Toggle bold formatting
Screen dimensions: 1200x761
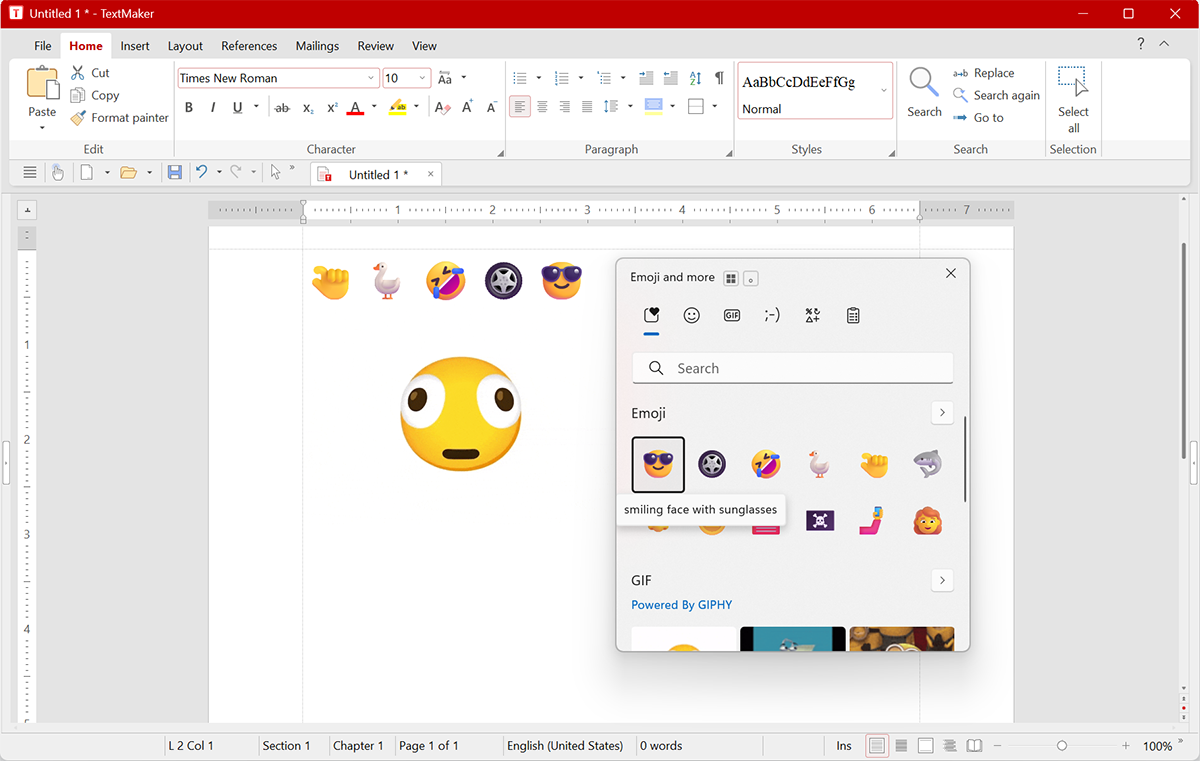pos(189,107)
